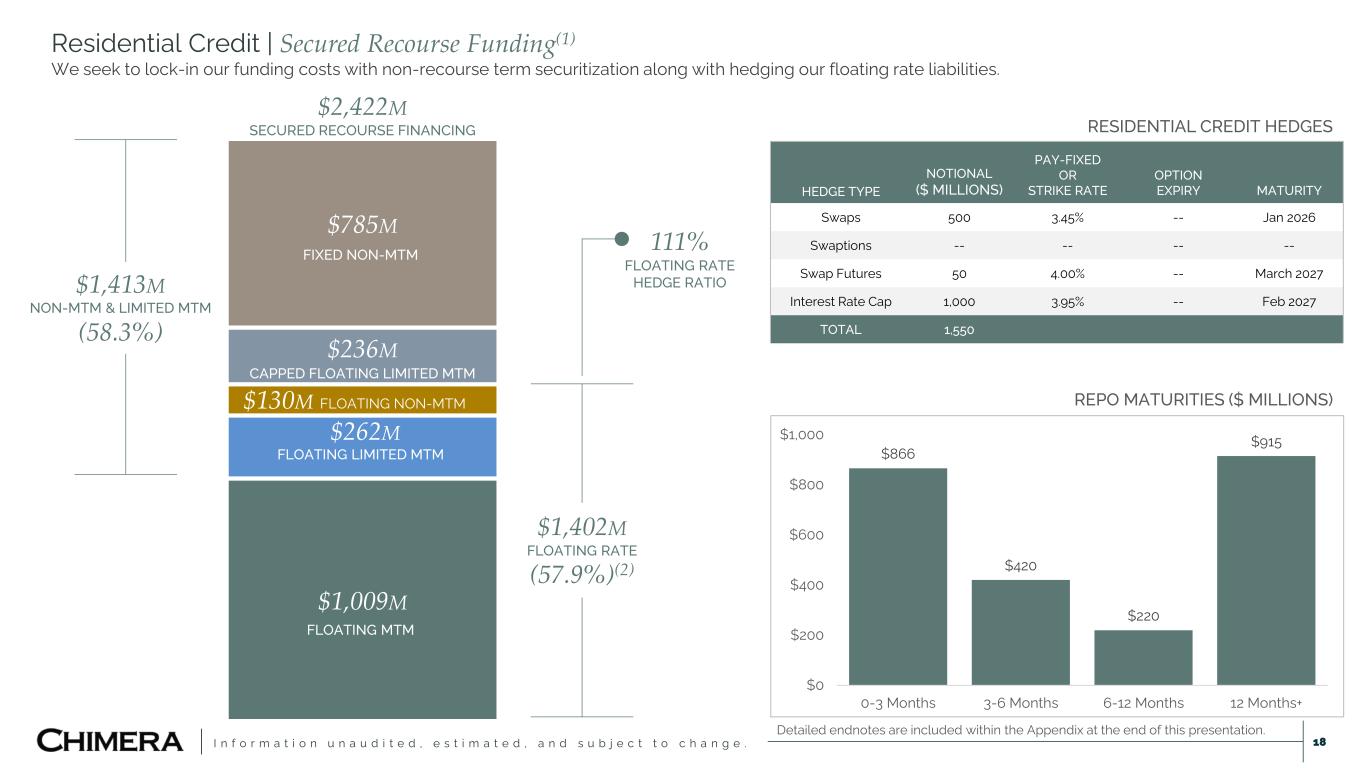Image resolution: width=1365 pixels, height=768 pixels.
Task: Select the Swaps row in hedges table
Action: pos(1056,217)
